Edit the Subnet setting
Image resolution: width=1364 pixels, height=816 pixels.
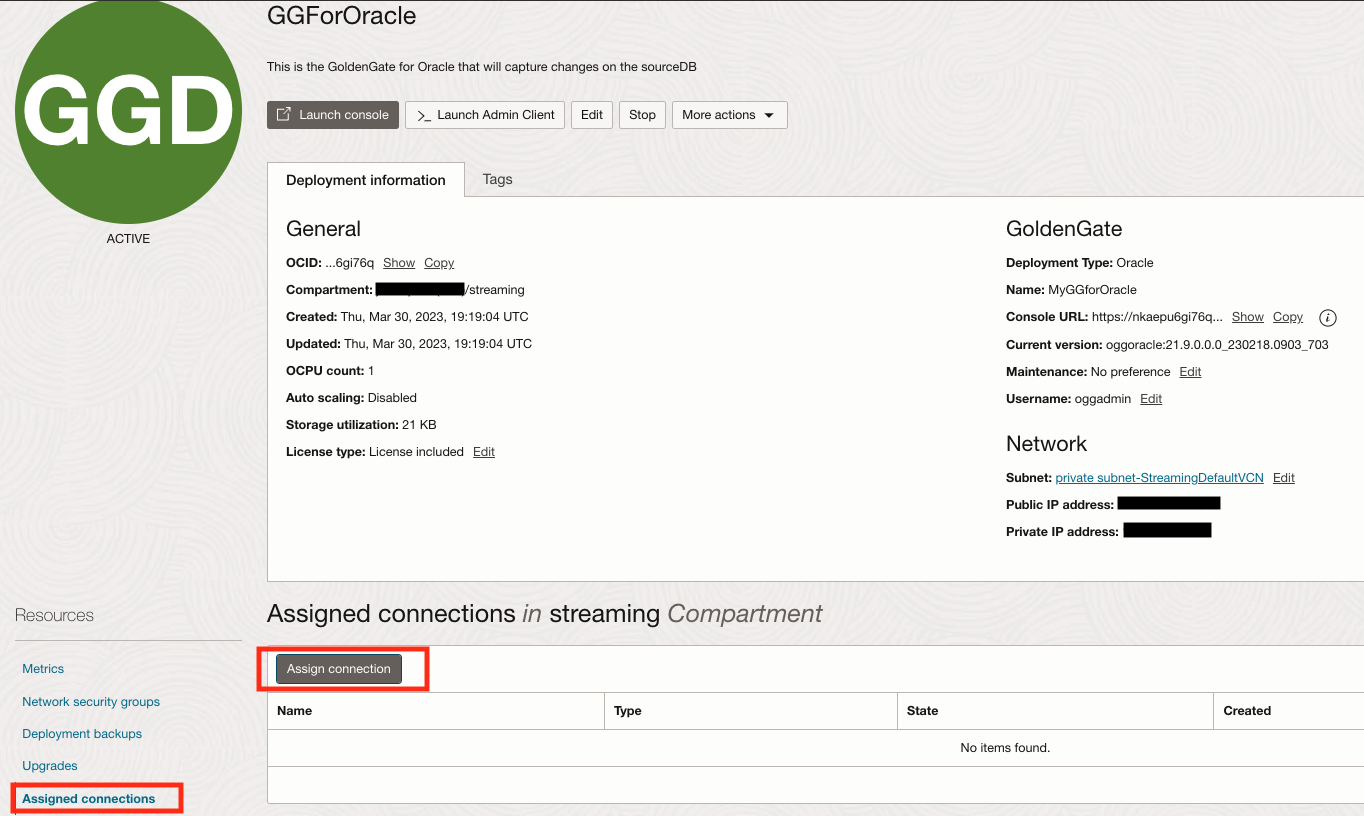1284,478
